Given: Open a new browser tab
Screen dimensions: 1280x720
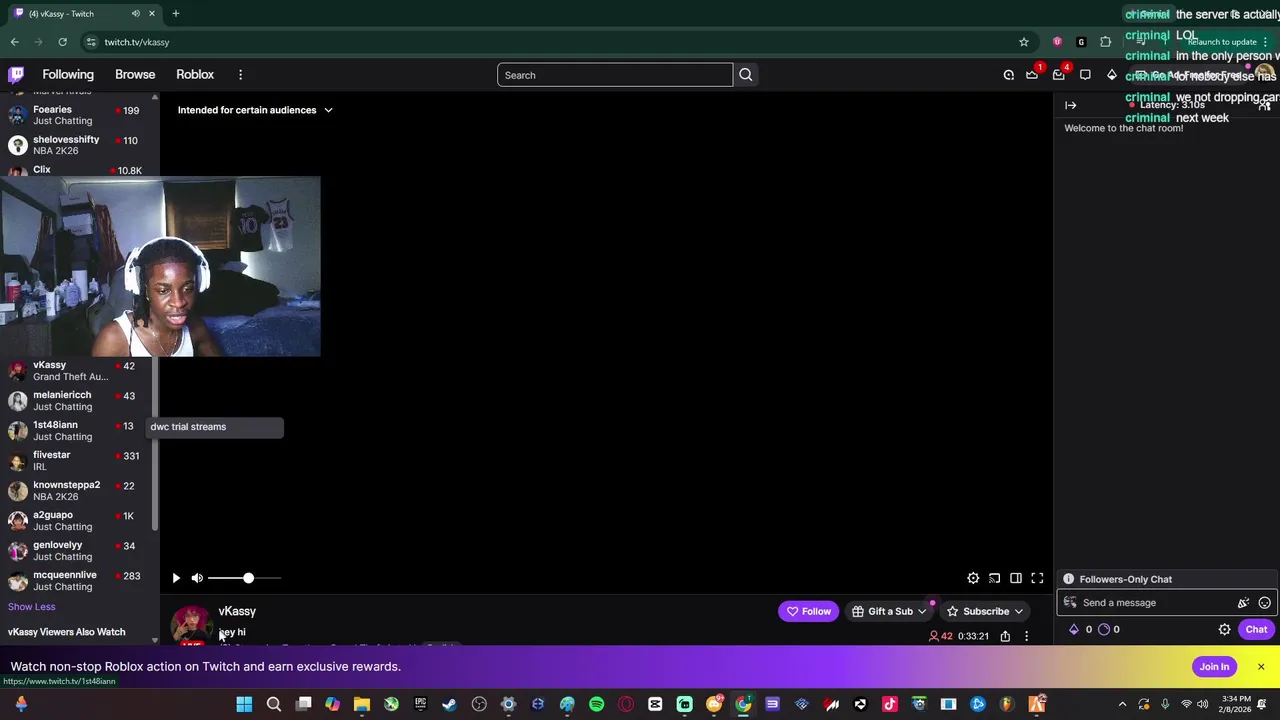Looking at the screenshot, I should pos(175,14).
